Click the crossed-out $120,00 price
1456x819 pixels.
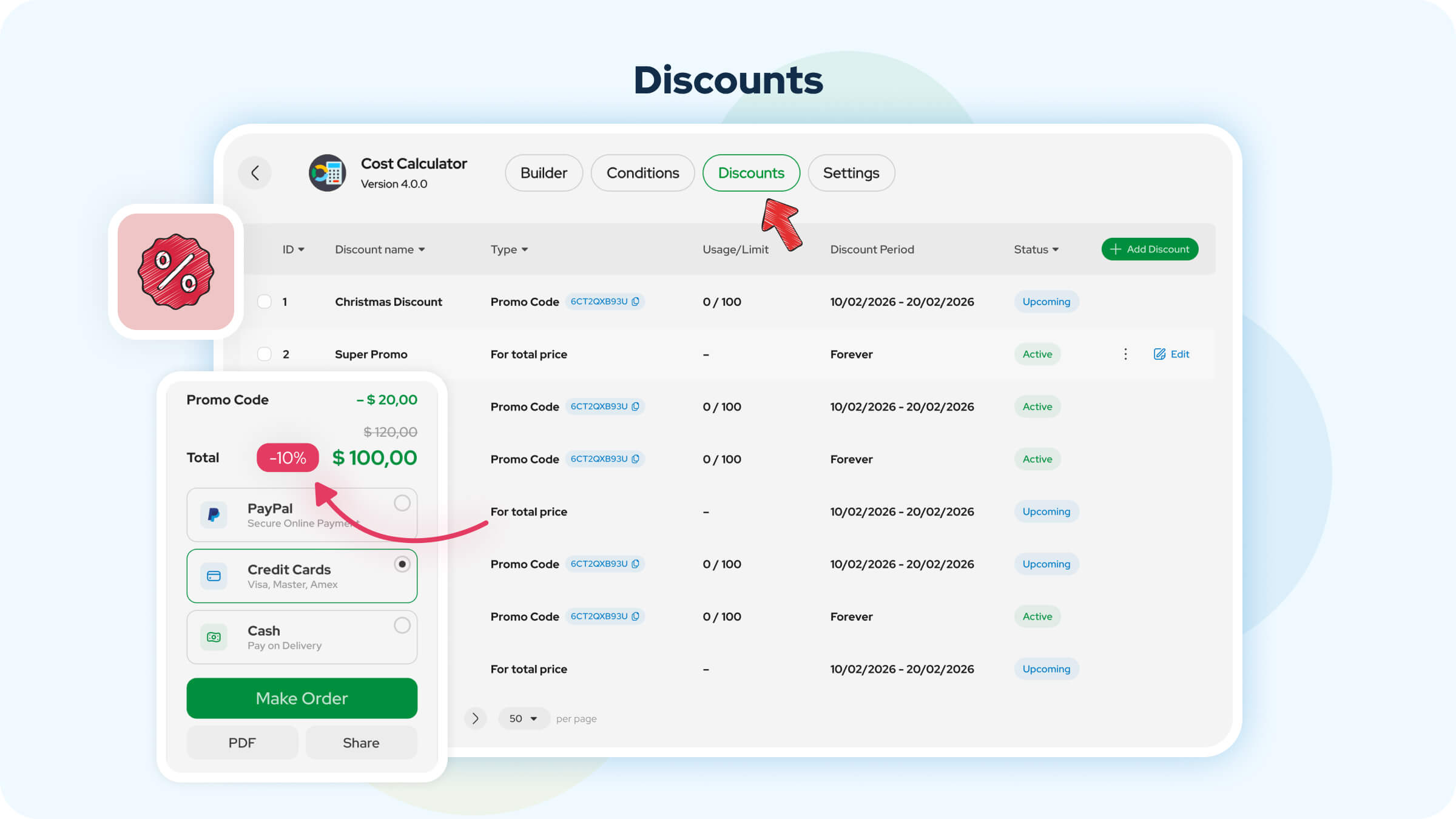(x=390, y=432)
